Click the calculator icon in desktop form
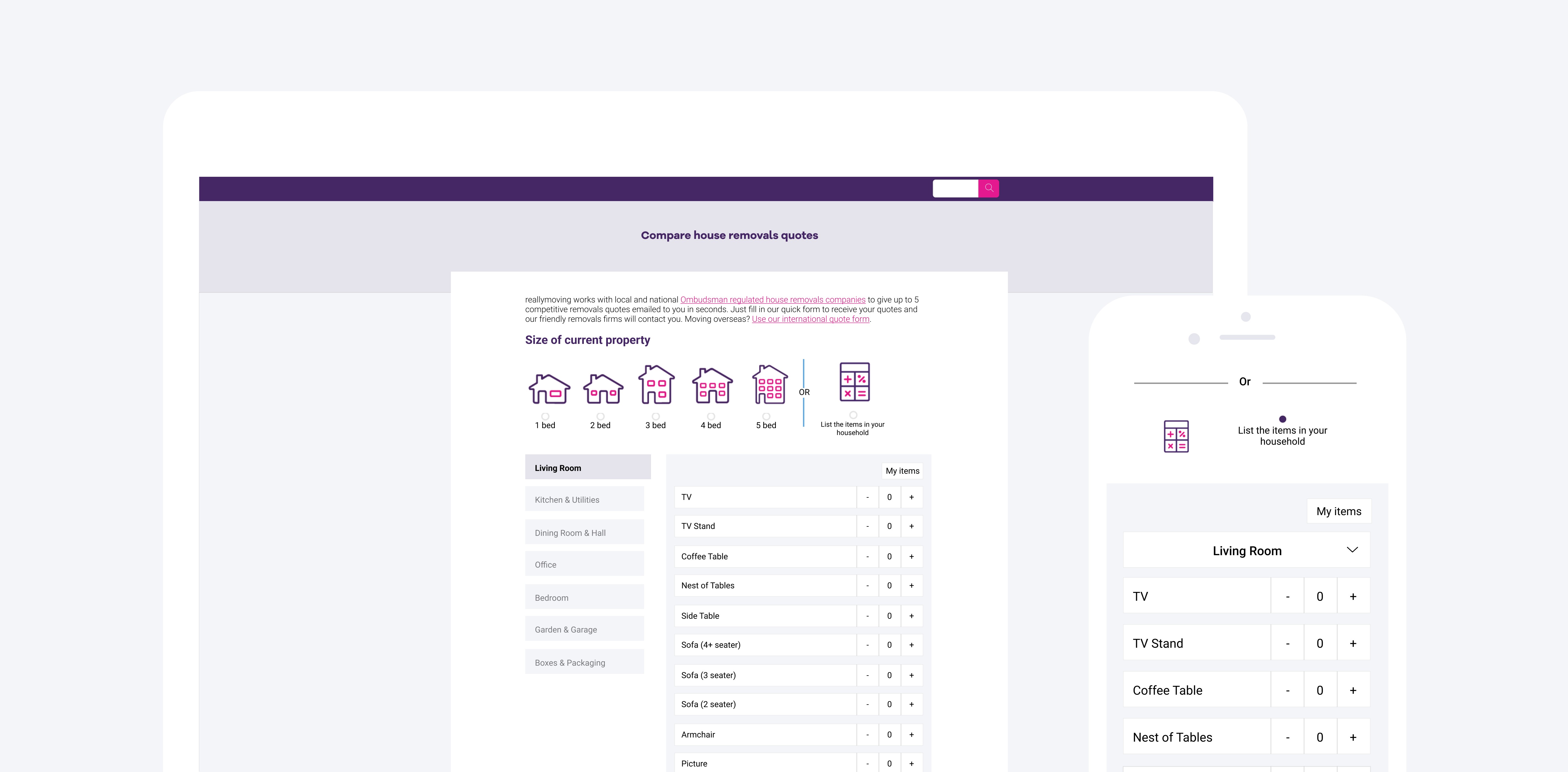The image size is (1568, 772). [855, 382]
